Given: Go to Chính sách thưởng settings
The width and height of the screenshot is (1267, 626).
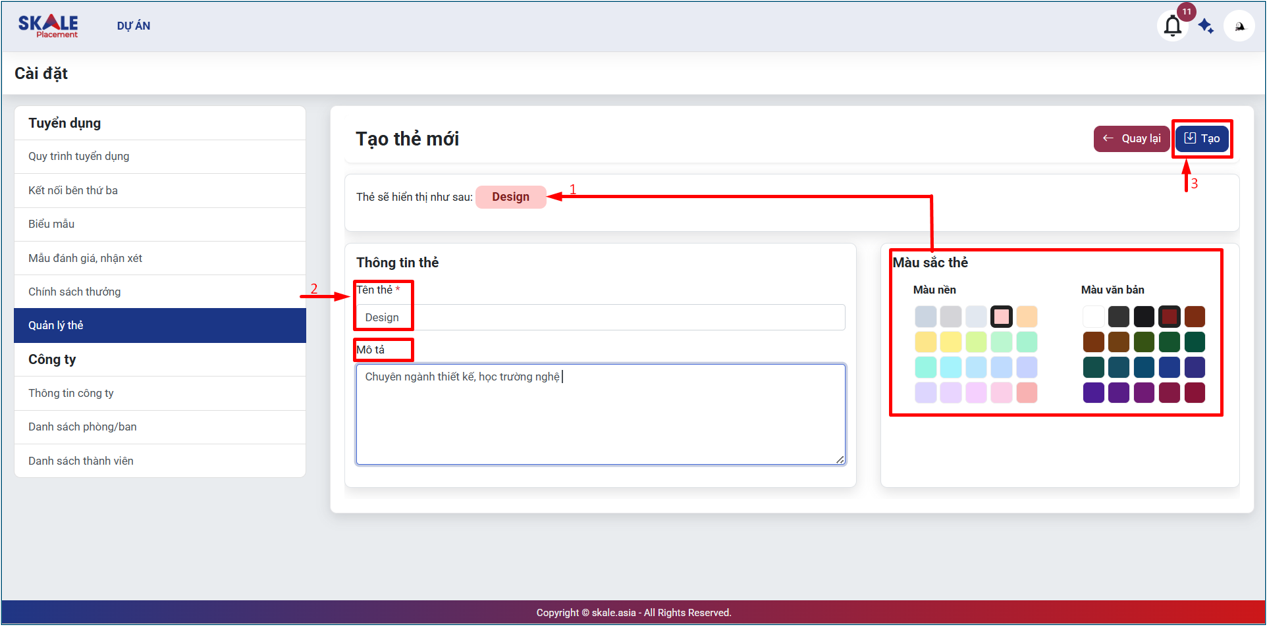Looking at the screenshot, I should (x=75, y=292).
